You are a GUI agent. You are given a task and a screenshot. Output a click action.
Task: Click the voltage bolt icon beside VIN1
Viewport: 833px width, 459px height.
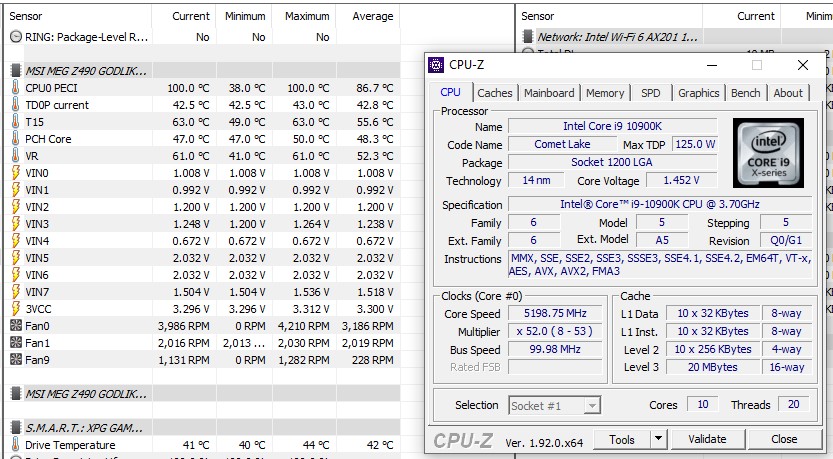coord(16,190)
